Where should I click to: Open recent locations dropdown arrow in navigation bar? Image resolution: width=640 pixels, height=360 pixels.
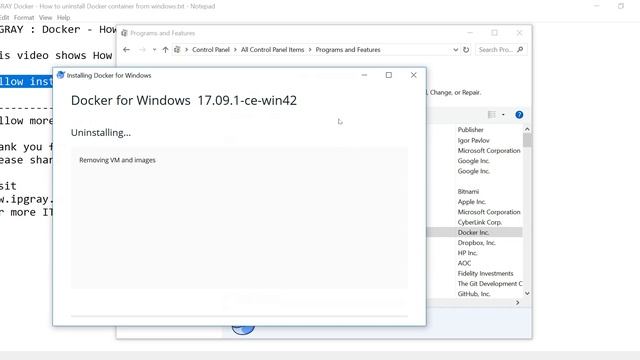[x=154, y=50]
